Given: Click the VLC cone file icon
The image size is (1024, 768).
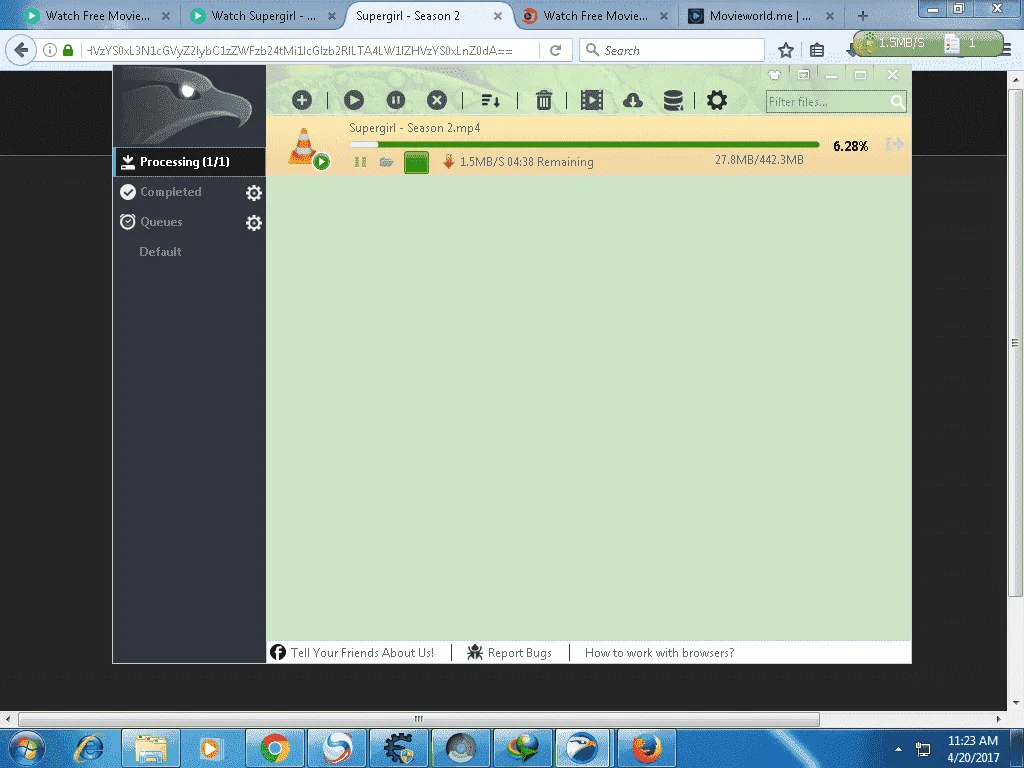Looking at the screenshot, I should [302, 145].
